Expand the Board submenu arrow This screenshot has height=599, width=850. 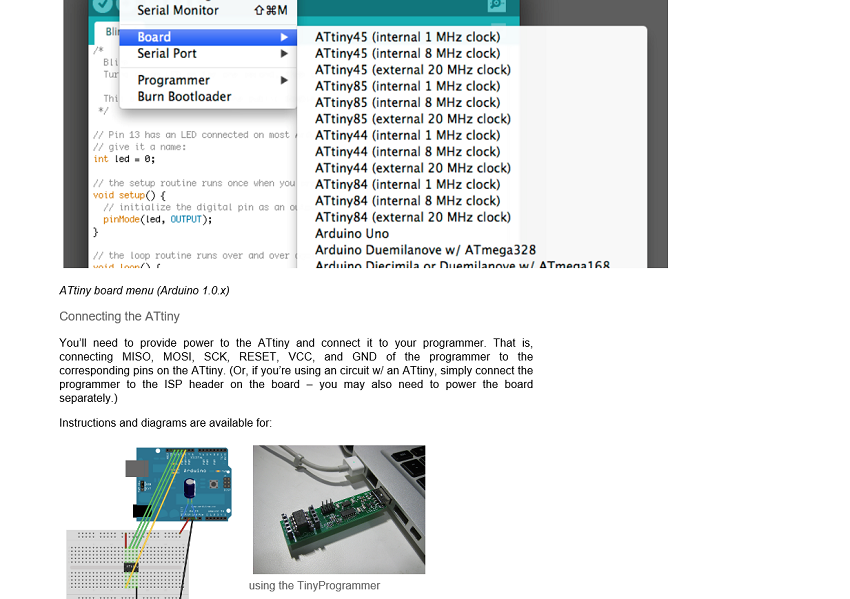pyautogui.click(x=284, y=37)
